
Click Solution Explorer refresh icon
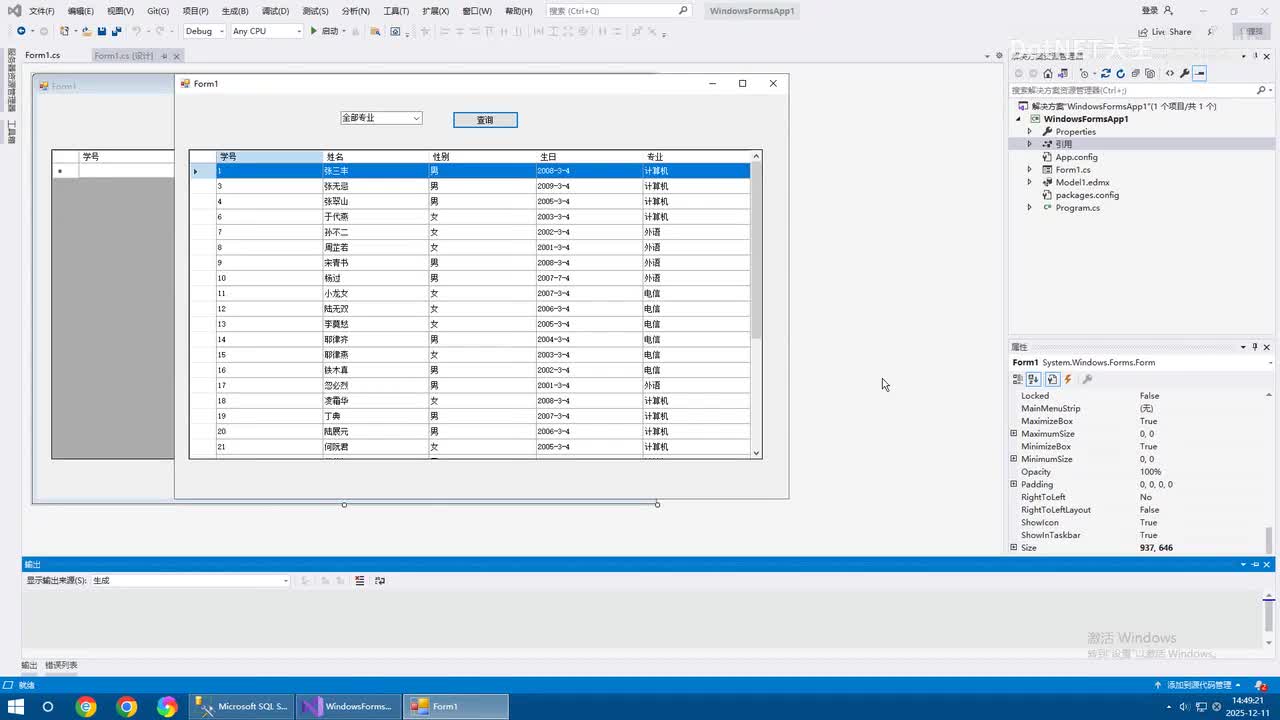click(1120, 73)
